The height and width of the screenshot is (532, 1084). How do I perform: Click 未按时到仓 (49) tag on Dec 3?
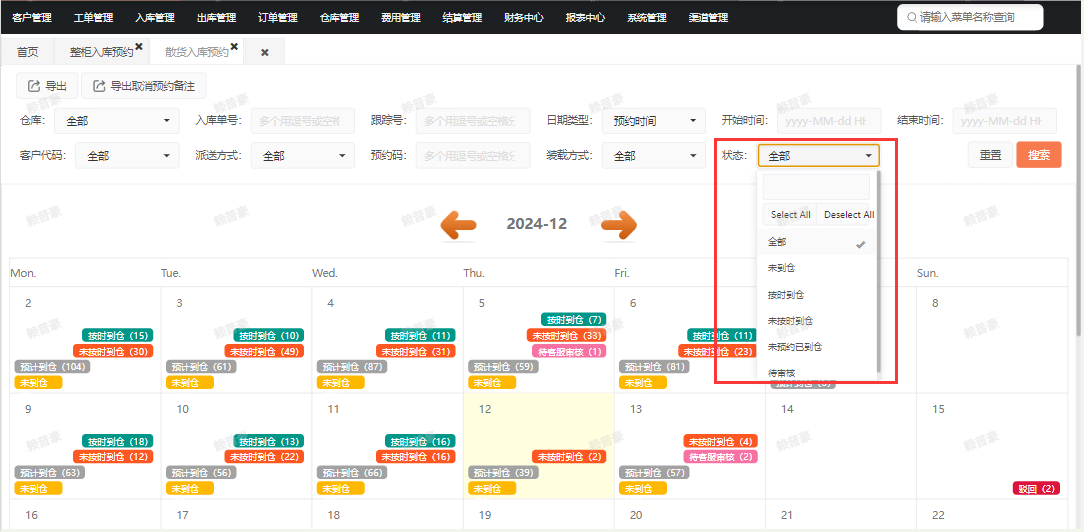[264, 351]
